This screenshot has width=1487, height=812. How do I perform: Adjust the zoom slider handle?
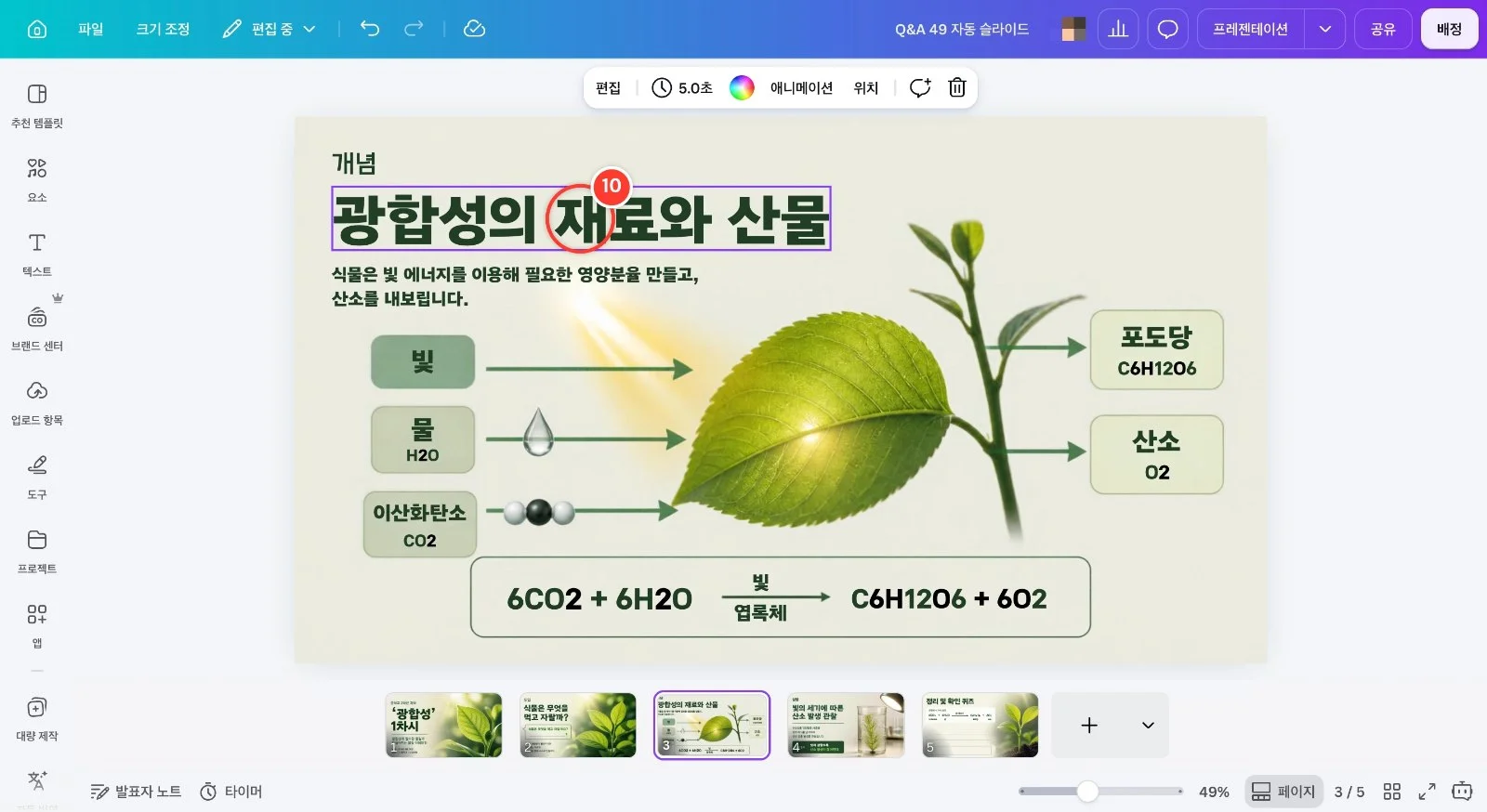pos(1087,792)
